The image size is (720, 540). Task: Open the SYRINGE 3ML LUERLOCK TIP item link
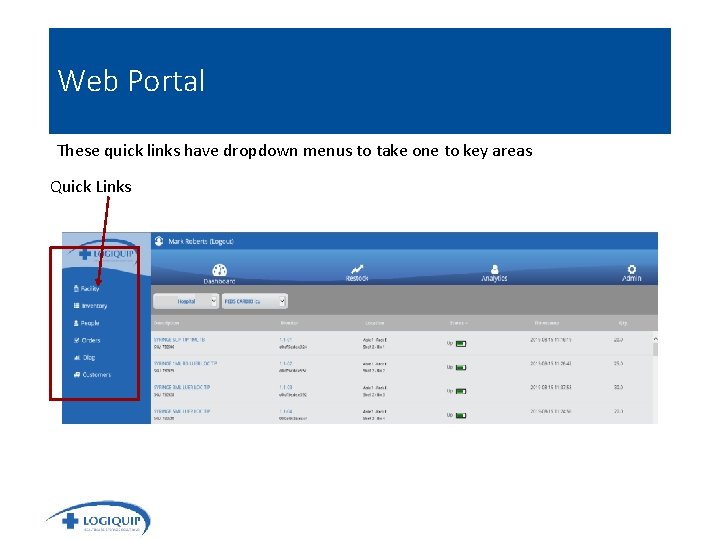point(182,387)
